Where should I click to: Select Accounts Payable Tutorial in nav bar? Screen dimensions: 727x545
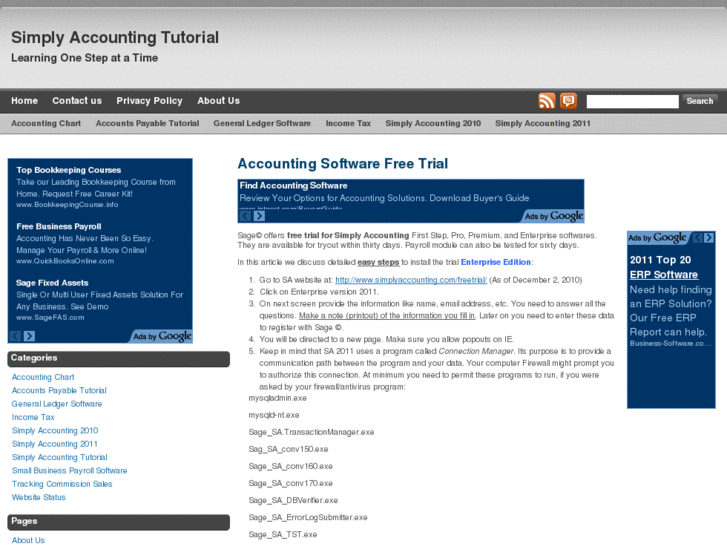coord(147,123)
